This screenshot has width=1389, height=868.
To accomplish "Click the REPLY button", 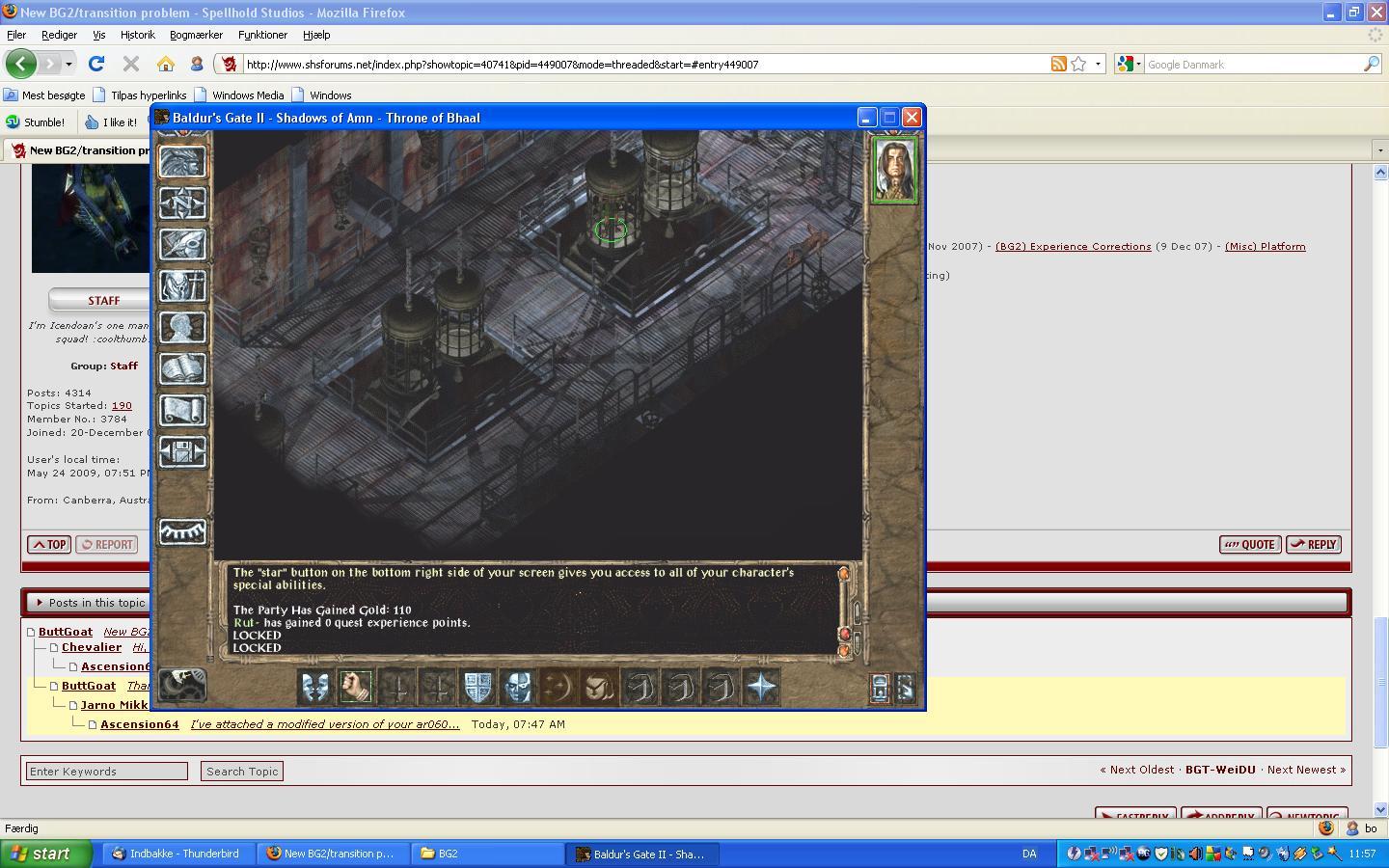I will (1314, 545).
